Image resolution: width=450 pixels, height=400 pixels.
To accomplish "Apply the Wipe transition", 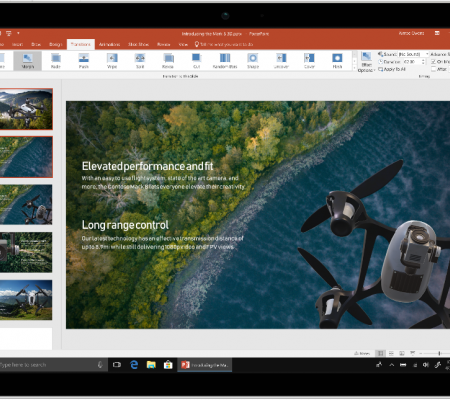I will click(112, 61).
